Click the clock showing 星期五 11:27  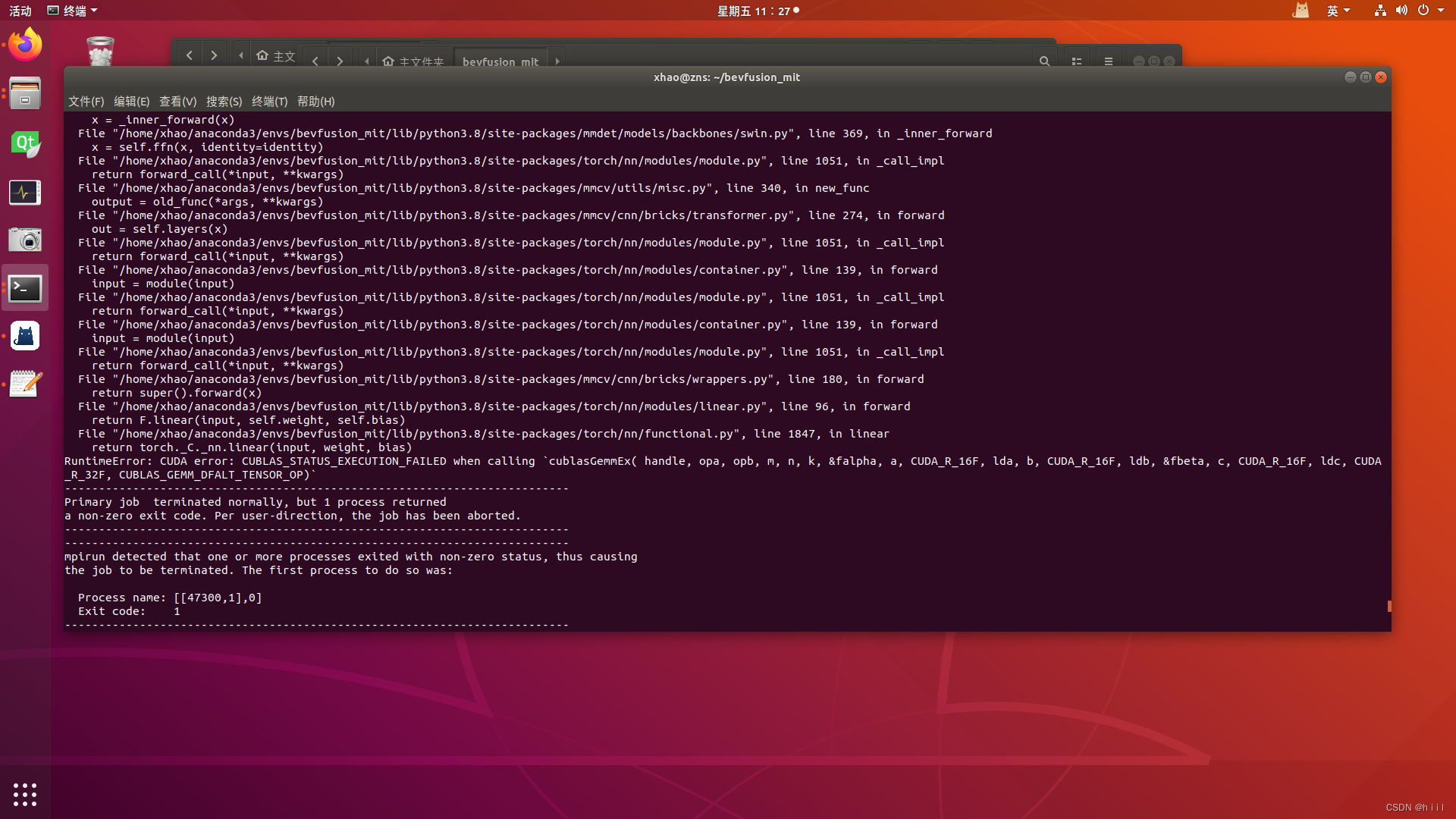pos(754,11)
